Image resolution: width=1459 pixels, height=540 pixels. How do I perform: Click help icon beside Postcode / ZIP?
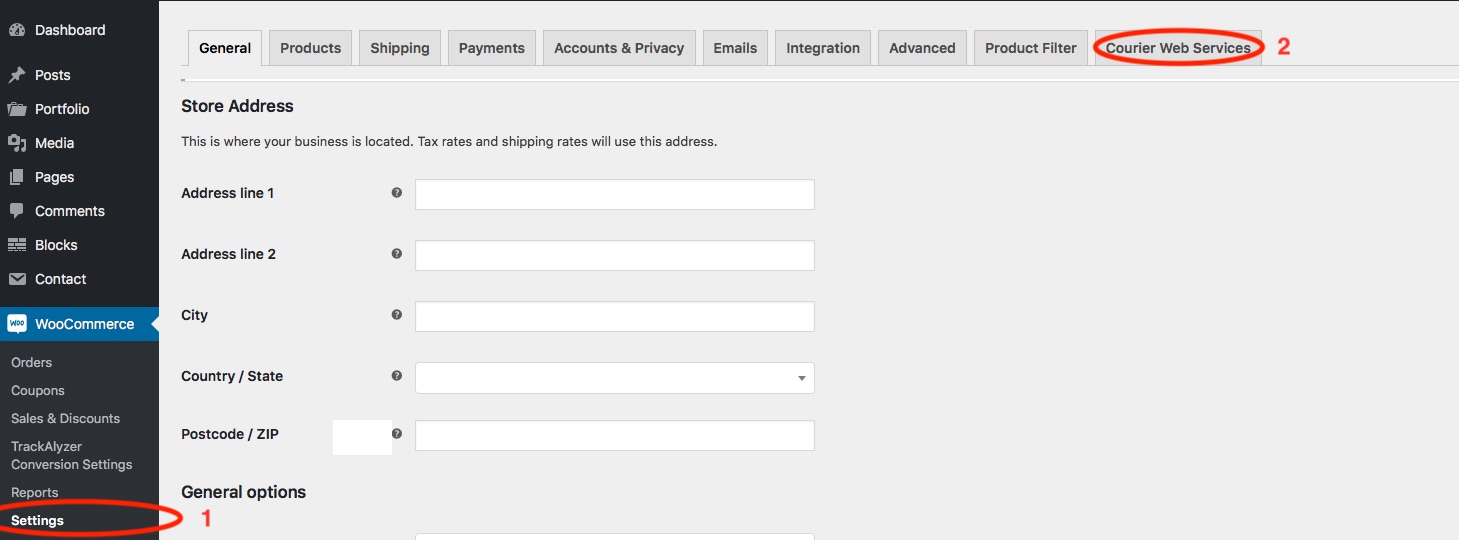[x=397, y=434]
